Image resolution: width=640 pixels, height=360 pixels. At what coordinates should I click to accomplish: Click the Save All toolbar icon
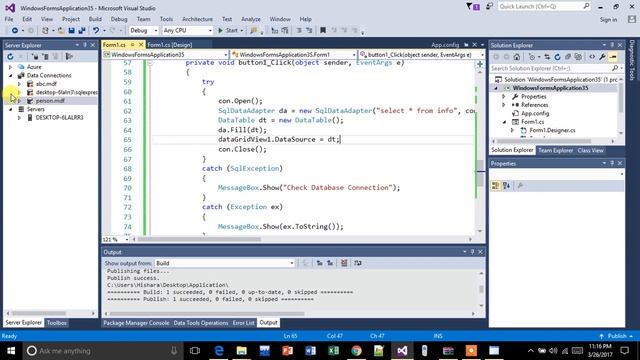pyautogui.click(x=82, y=30)
